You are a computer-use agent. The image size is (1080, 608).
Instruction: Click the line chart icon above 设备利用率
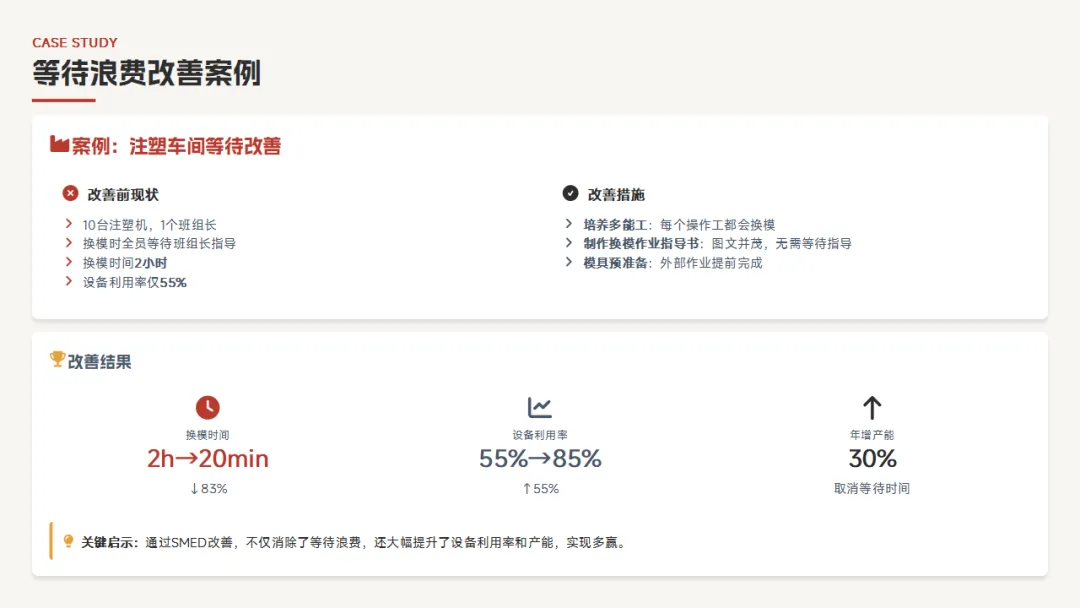coord(539,408)
